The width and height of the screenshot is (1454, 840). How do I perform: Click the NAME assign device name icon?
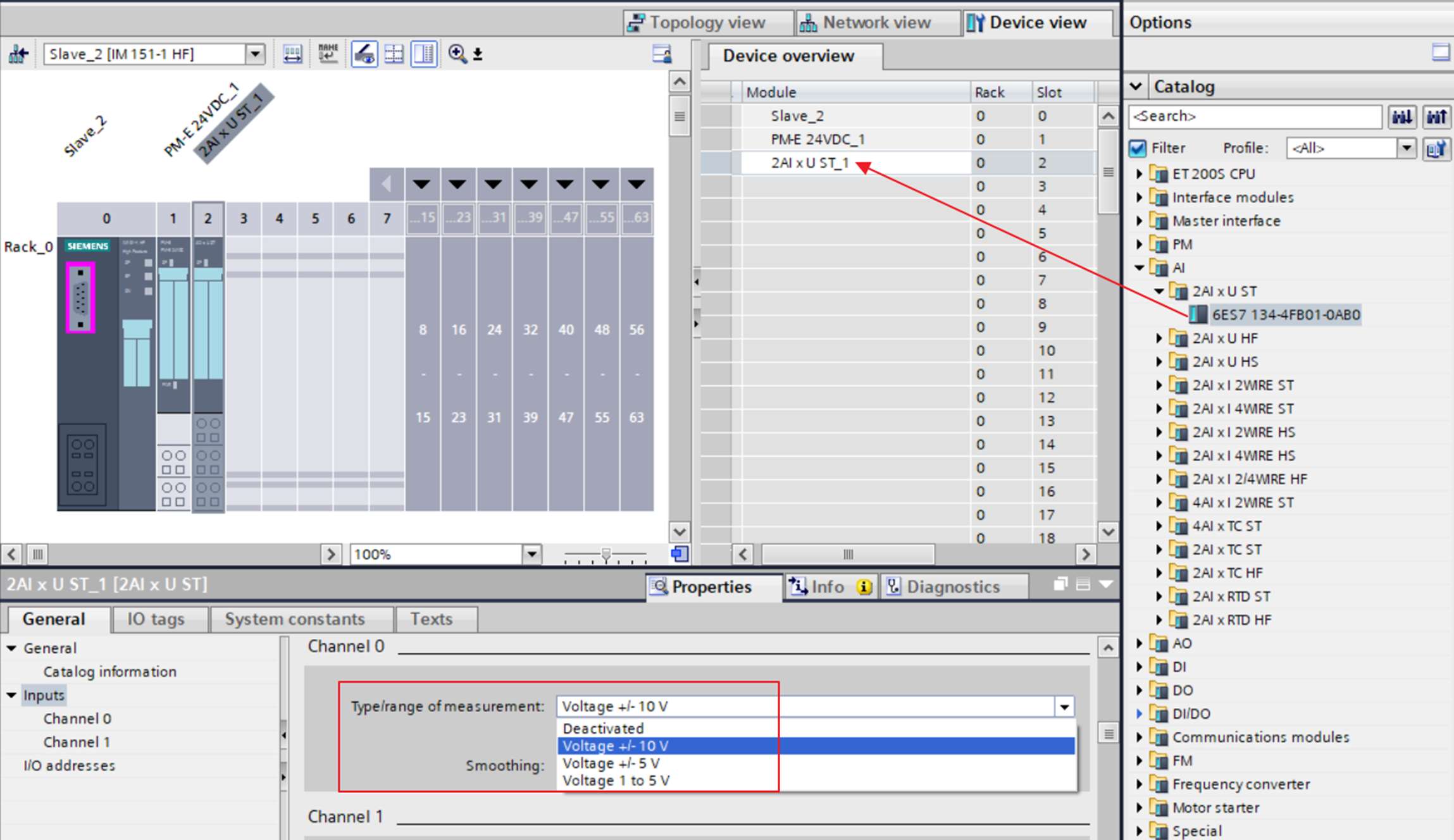pyautogui.click(x=328, y=54)
